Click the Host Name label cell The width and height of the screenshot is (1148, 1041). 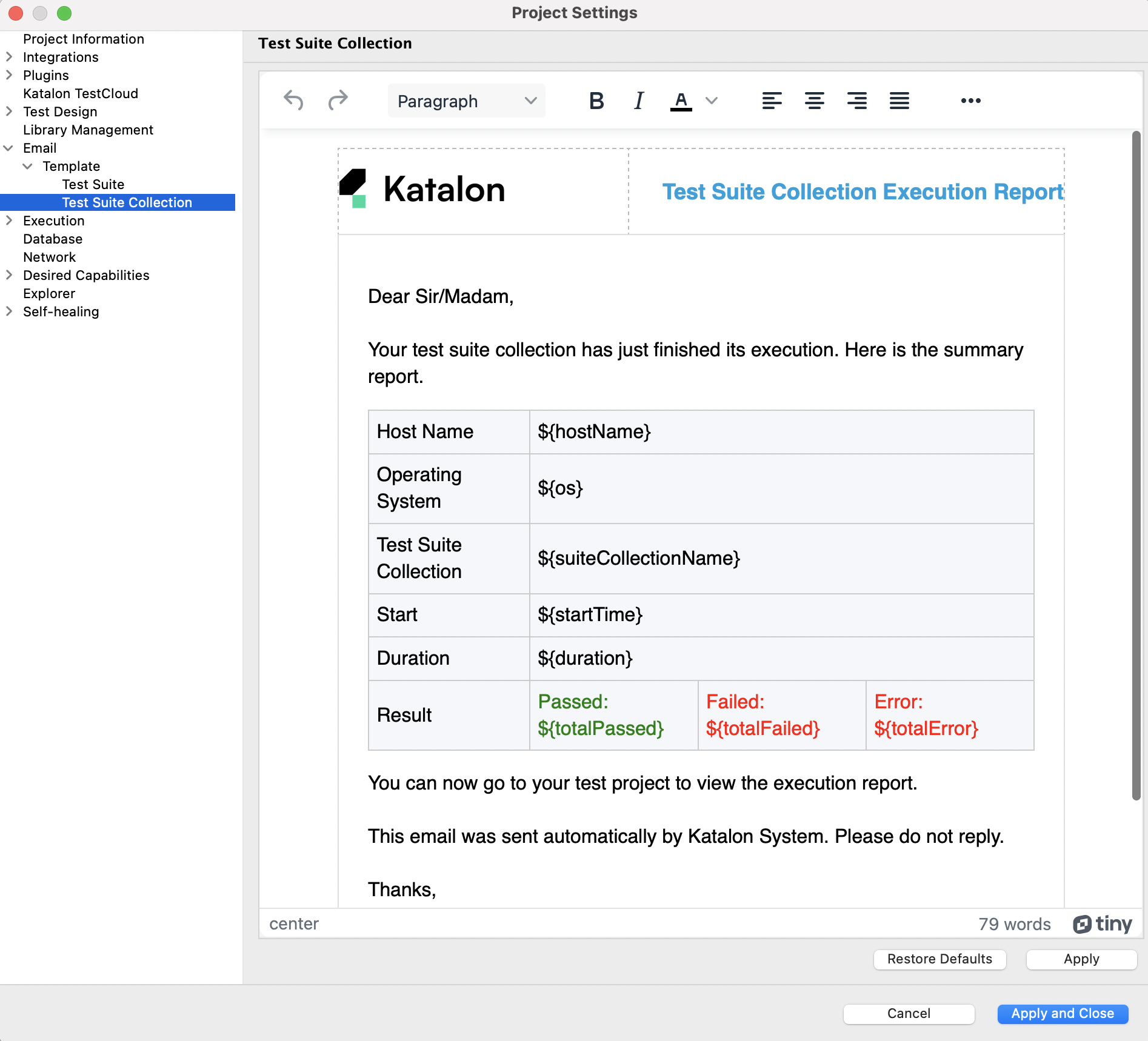pyautogui.click(x=449, y=431)
